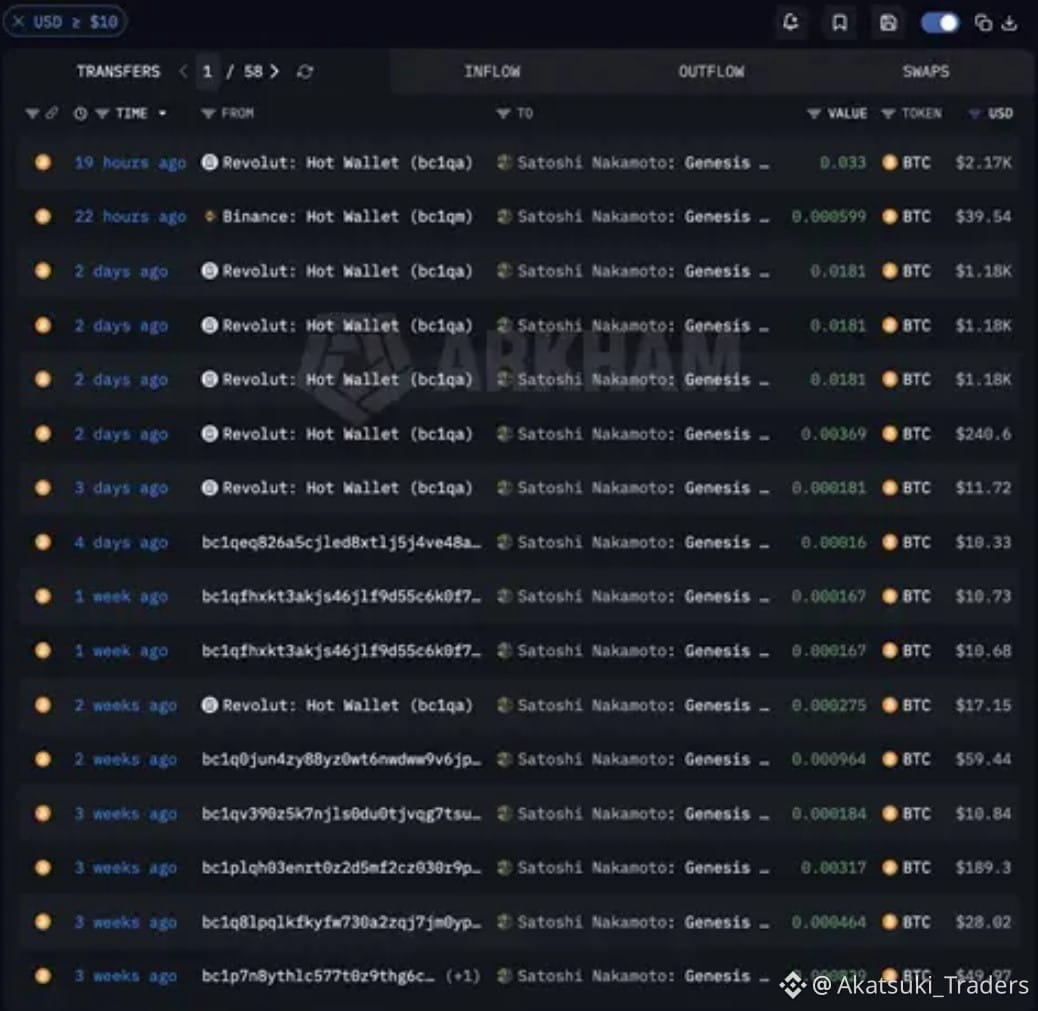Open the TO column filter

[x=503, y=114]
